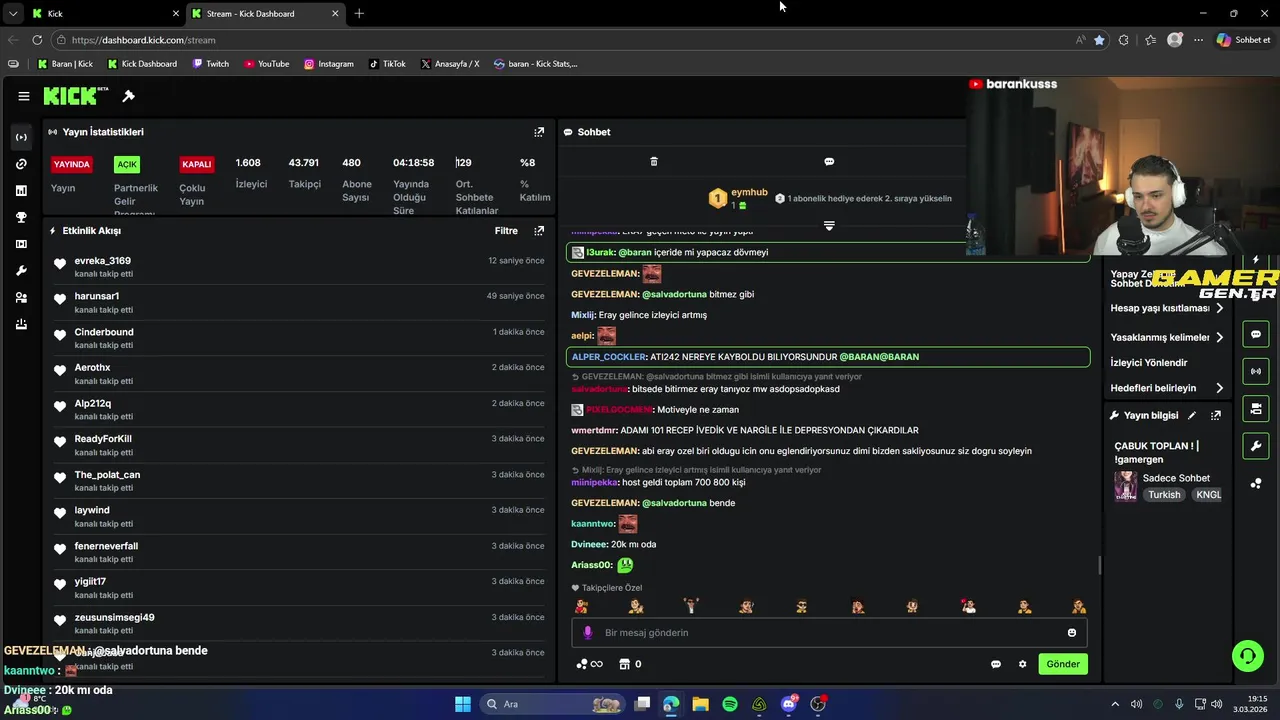The height and width of the screenshot is (720, 1280).
Task: Click the Windows Start button
Action: pos(463,704)
